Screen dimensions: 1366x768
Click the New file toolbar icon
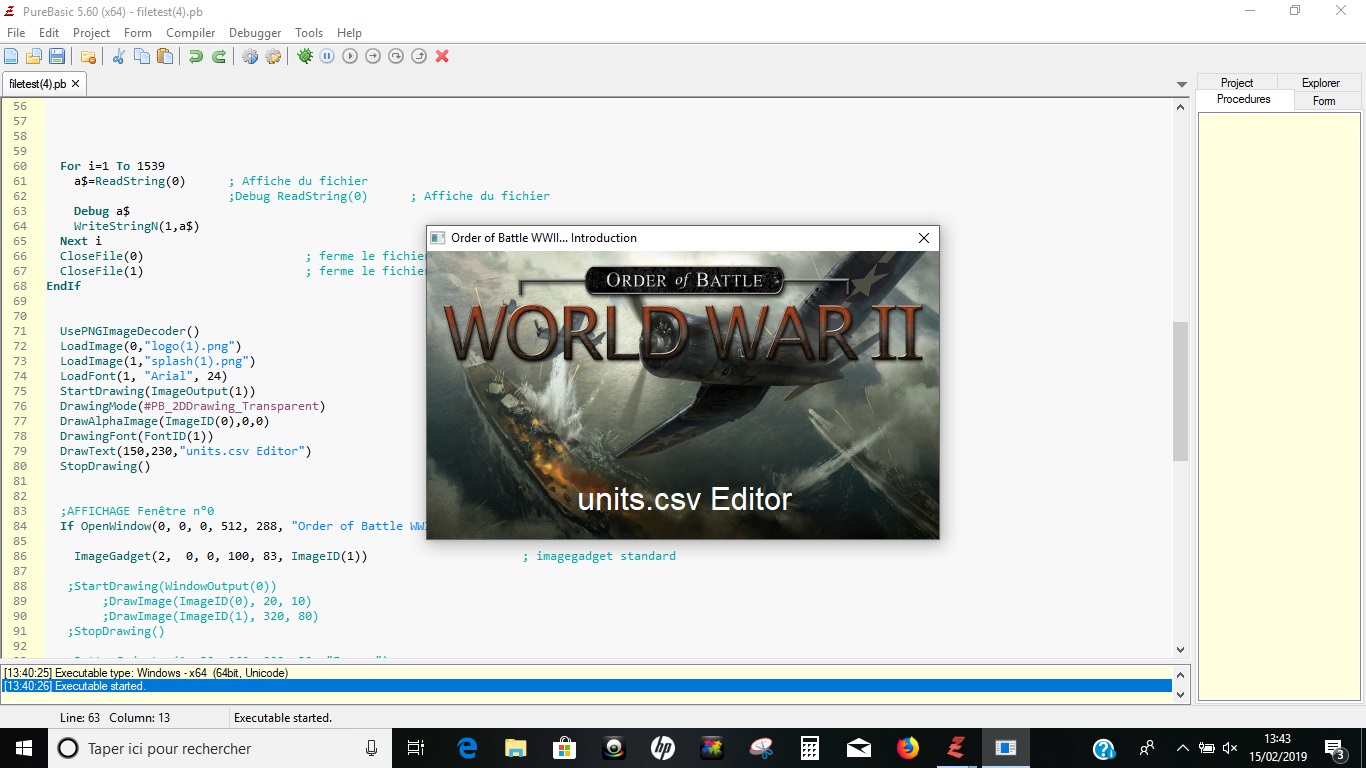click(x=11, y=56)
